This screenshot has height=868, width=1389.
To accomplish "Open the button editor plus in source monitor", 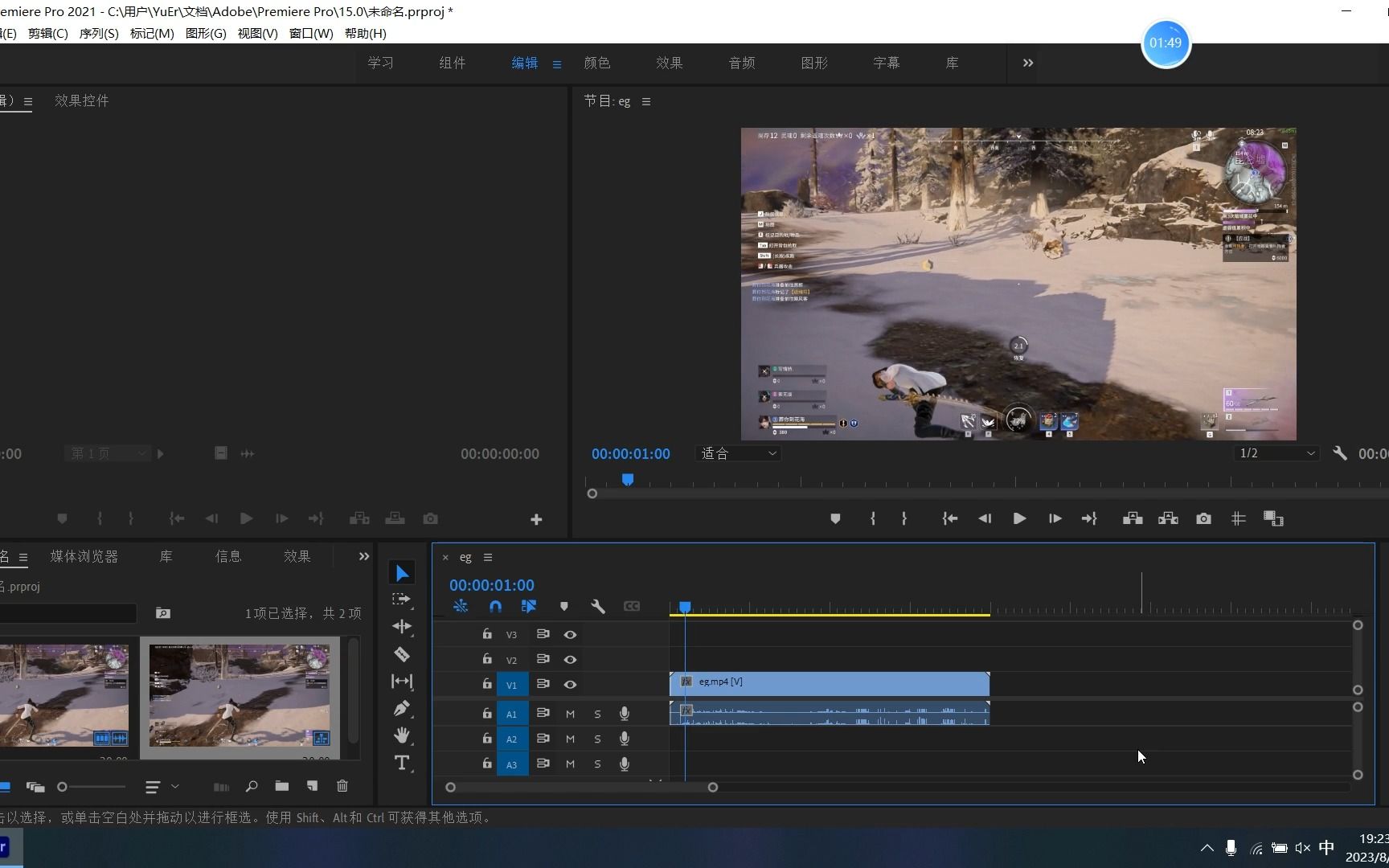I will [x=536, y=520].
